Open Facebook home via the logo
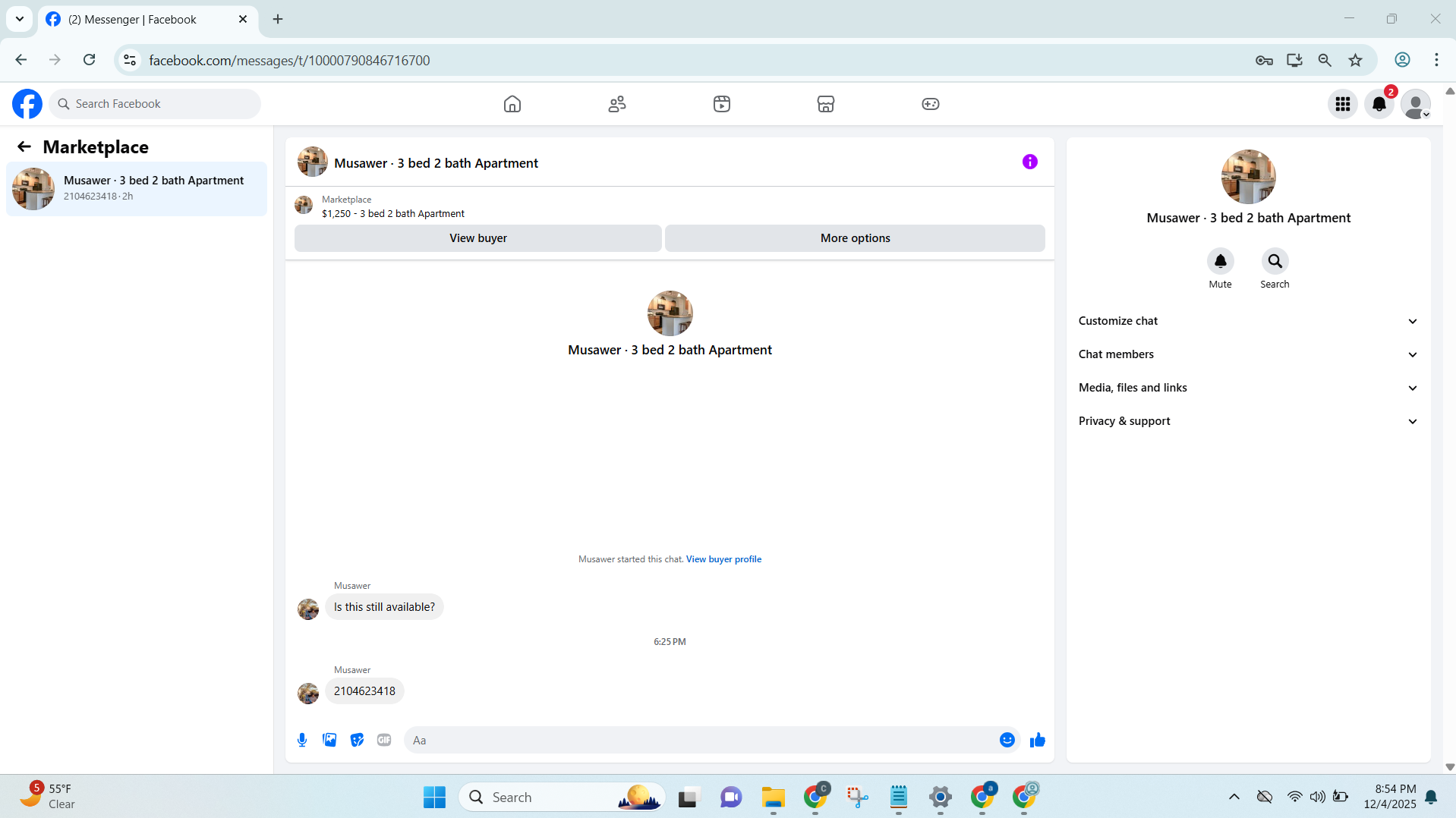This screenshot has height=818, width=1456. coord(27,104)
